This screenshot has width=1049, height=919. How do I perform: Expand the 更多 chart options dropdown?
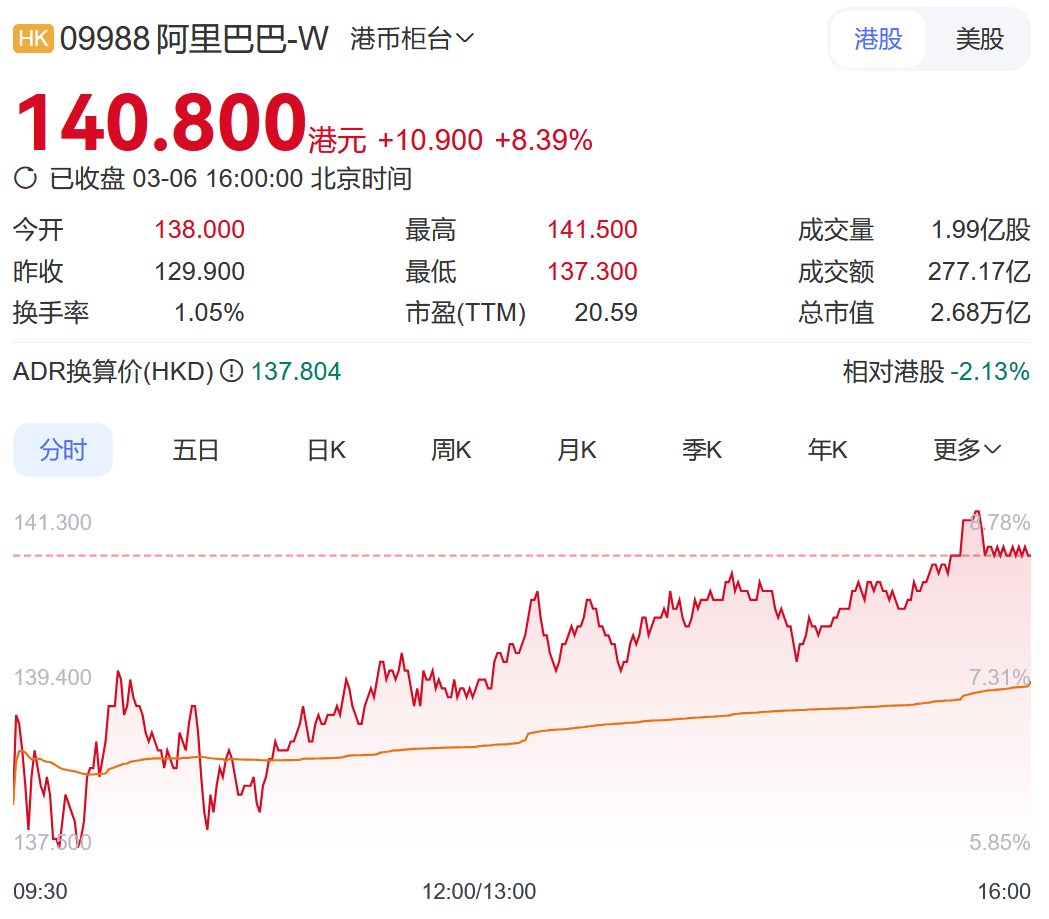pyautogui.click(x=966, y=450)
